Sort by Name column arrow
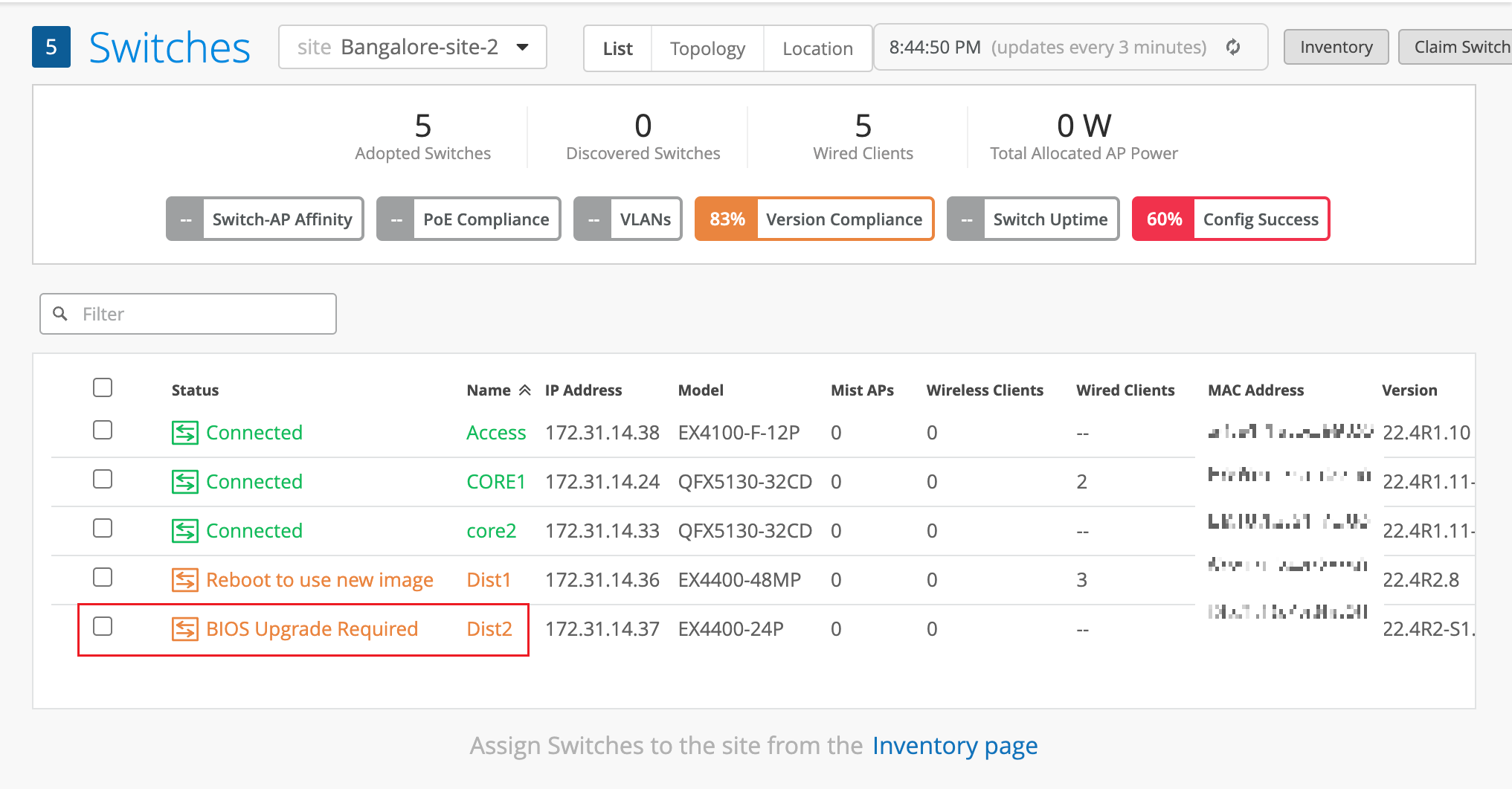Image resolution: width=1512 pixels, height=789 pixels. (x=524, y=390)
